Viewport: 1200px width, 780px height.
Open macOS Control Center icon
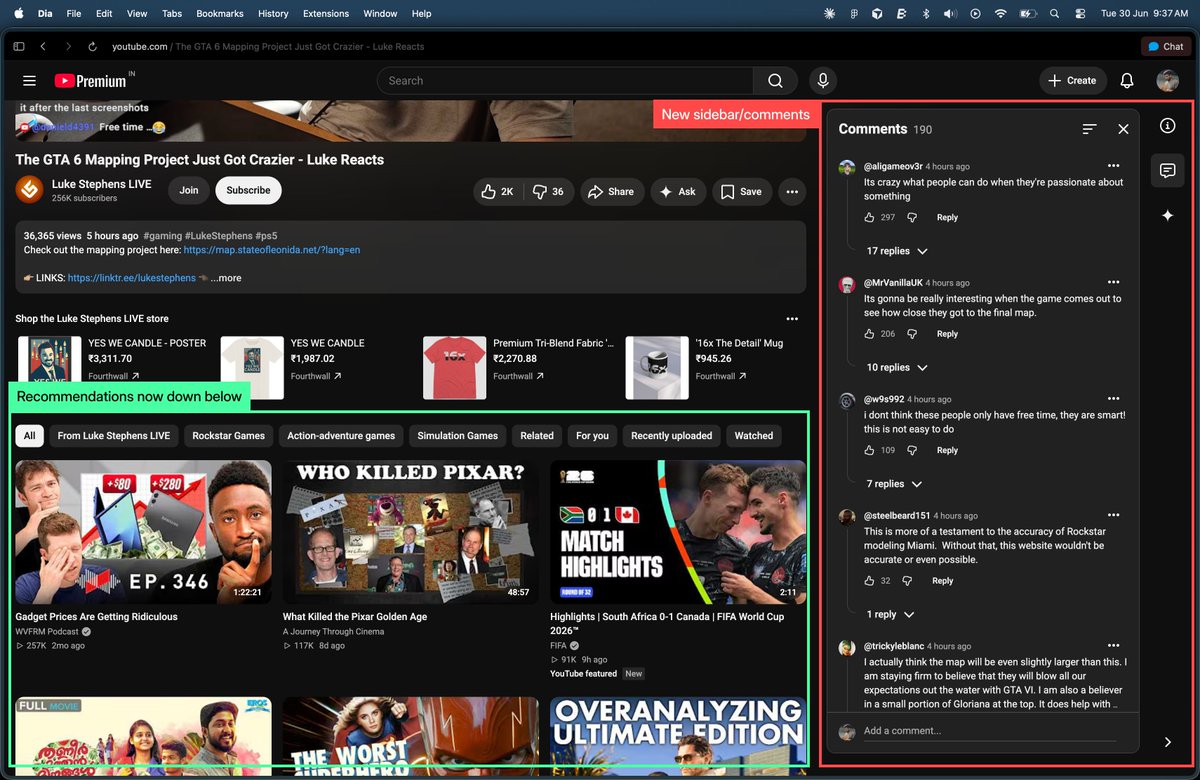click(x=1080, y=14)
